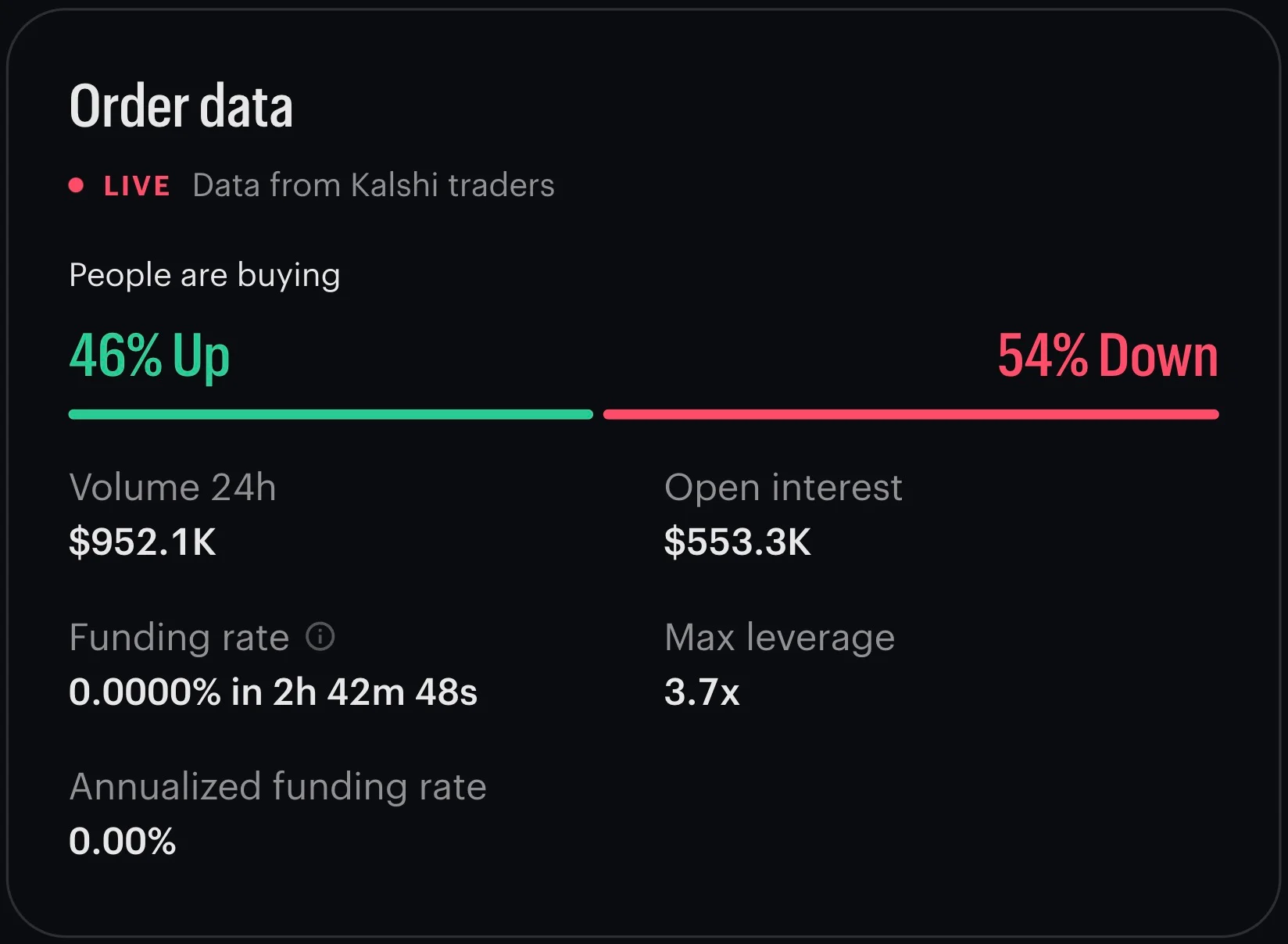Viewport: 1288px width, 944px height.
Task: Select the 54% Down label
Action: [x=1107, y=356]
